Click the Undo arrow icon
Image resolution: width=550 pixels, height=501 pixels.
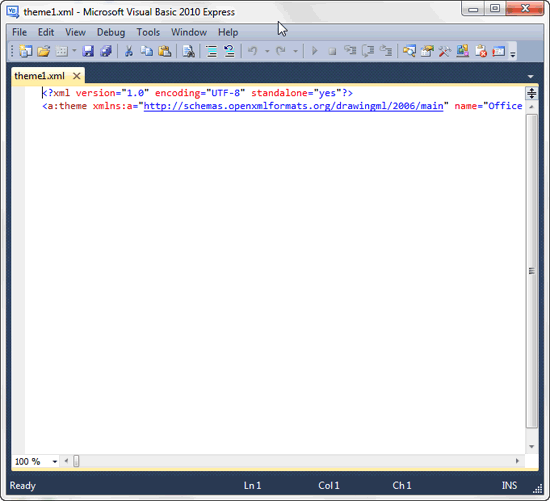[x=252, y=51]
